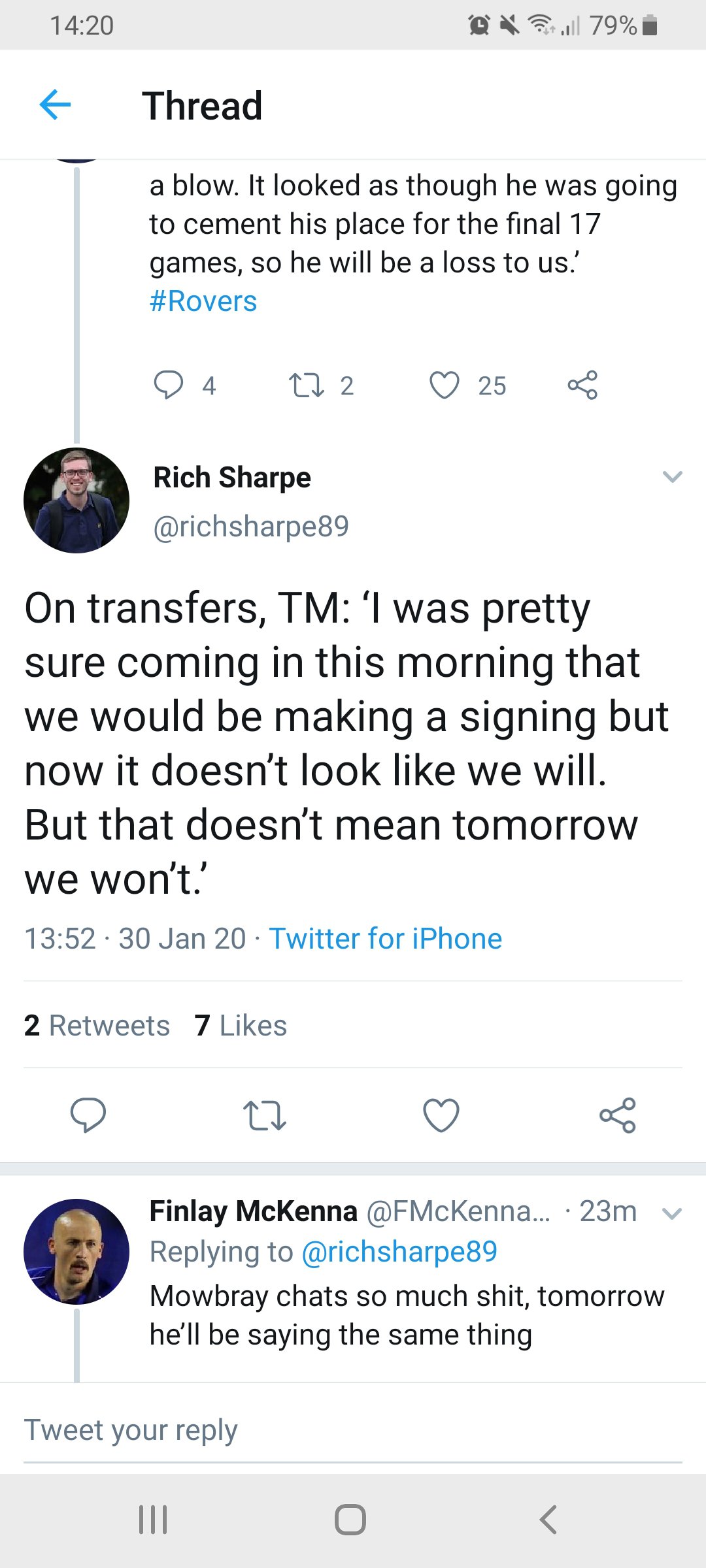Screen dimensions: 706x1568
Task: Expand options chevron on Rich Sharpe's tweet
Action: click(x=672, y=476)
